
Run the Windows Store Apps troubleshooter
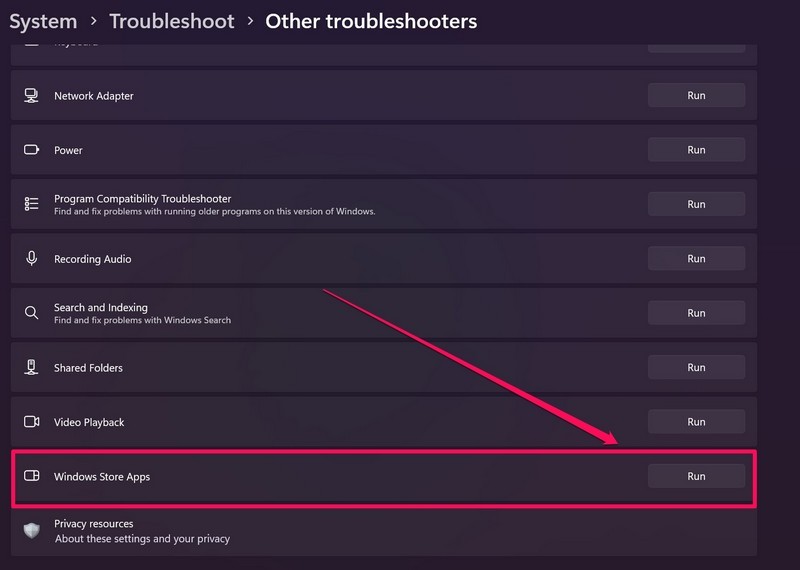click(696, 476)
